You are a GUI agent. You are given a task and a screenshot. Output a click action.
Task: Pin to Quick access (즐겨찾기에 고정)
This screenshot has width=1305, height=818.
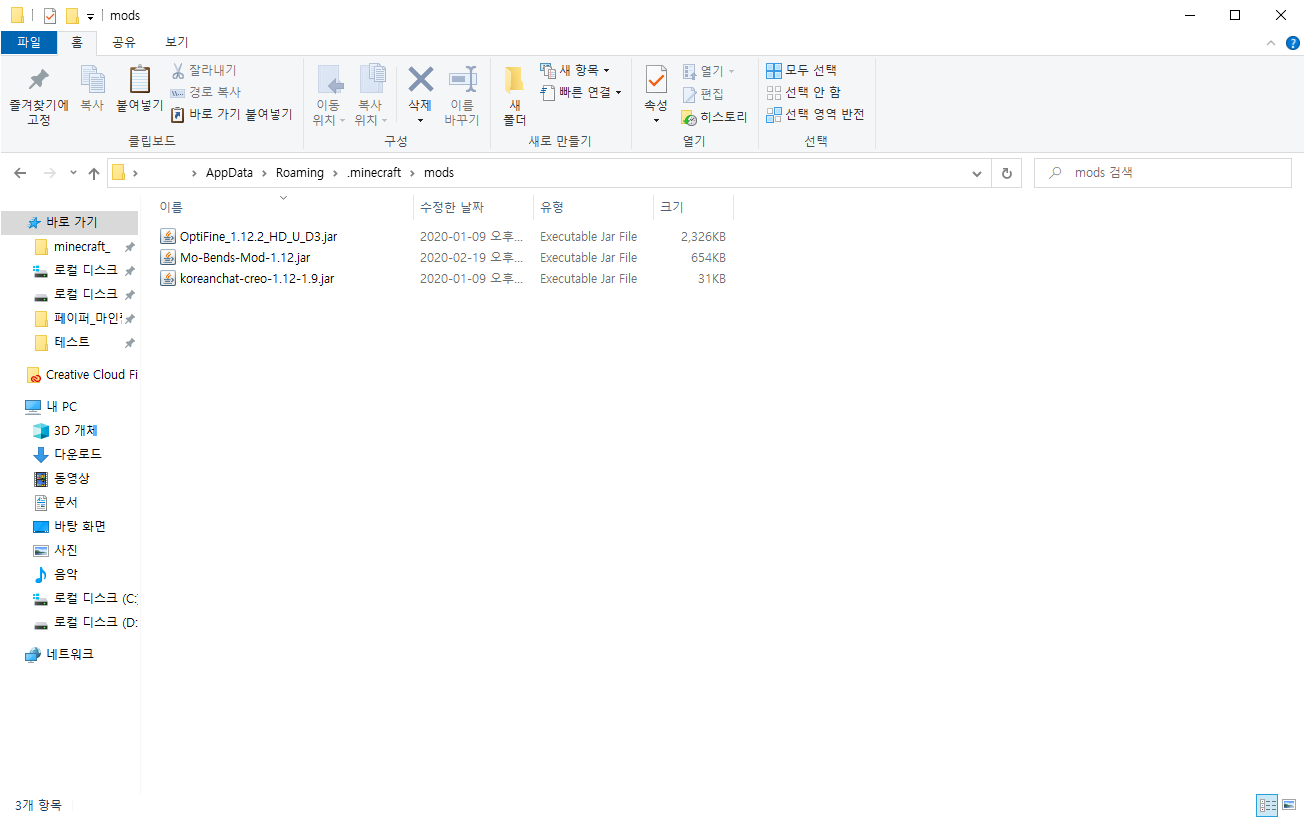click(38, 96)
